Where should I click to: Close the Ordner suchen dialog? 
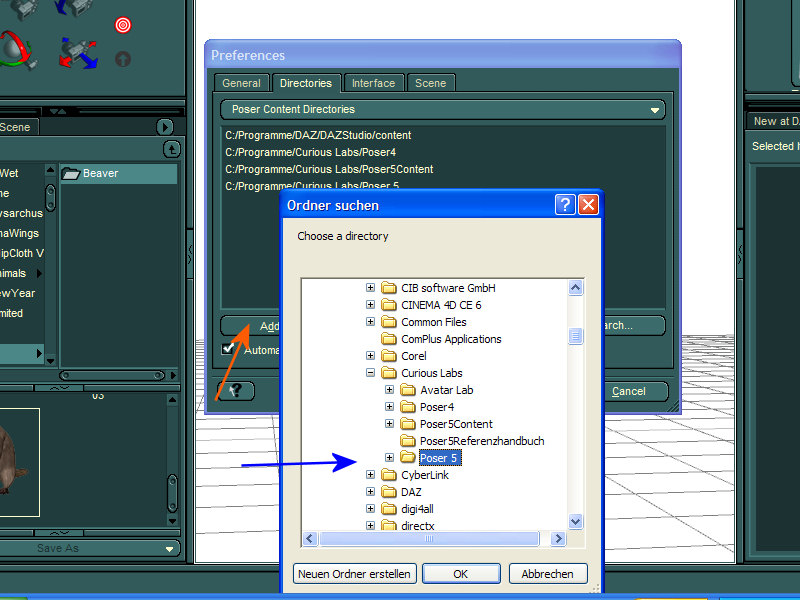[x=588, y=205]
